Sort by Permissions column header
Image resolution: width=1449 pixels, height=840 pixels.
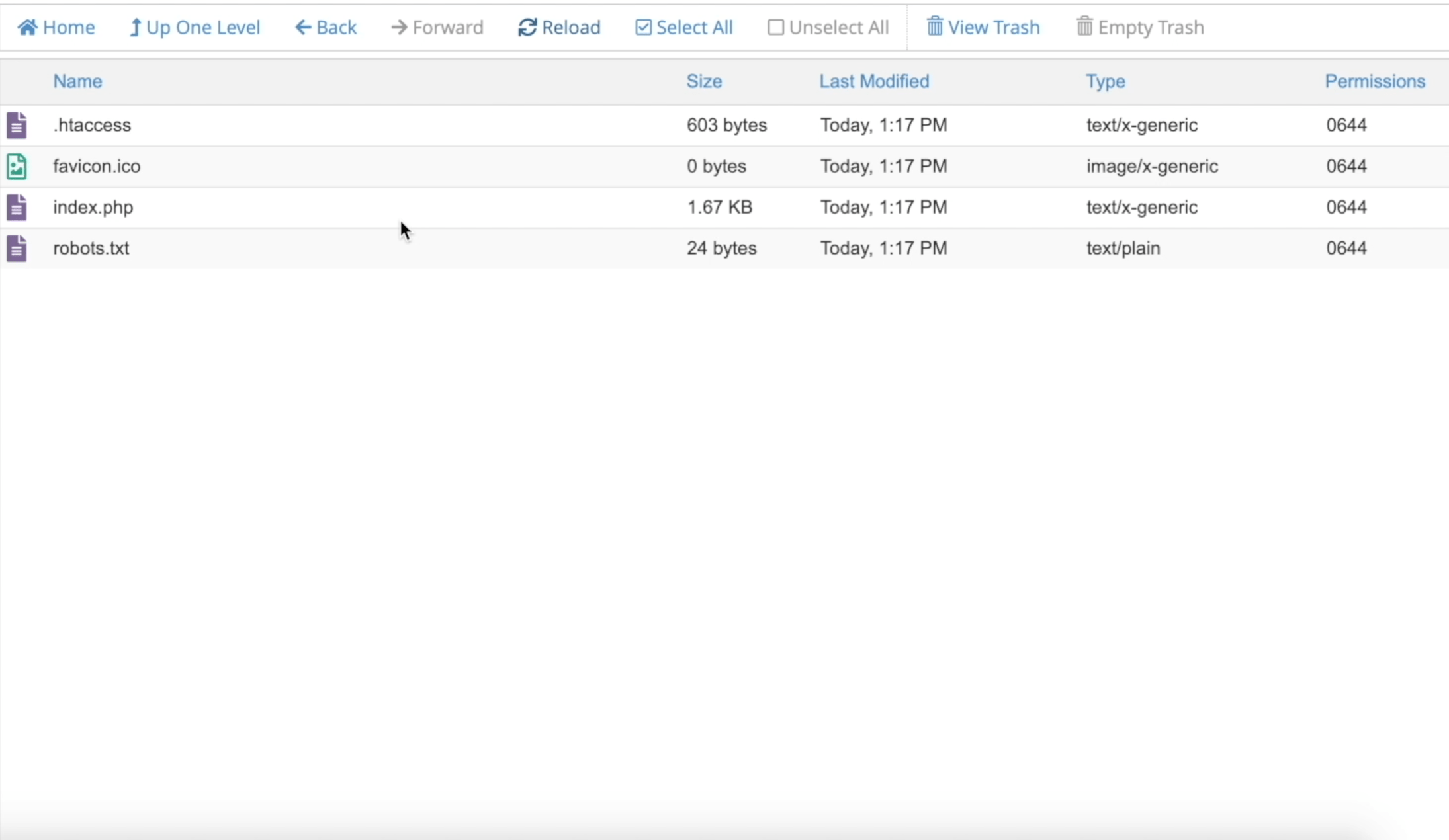tap(1375, 81)
